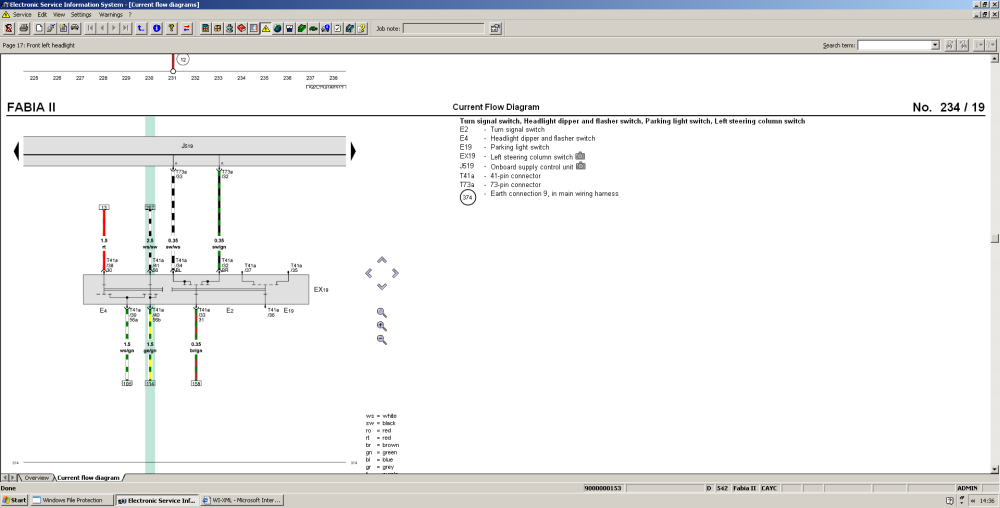This screenshot has width=1000, height=508.
Task: Go to next diagram section black right arrow
Action: (353, 151)
